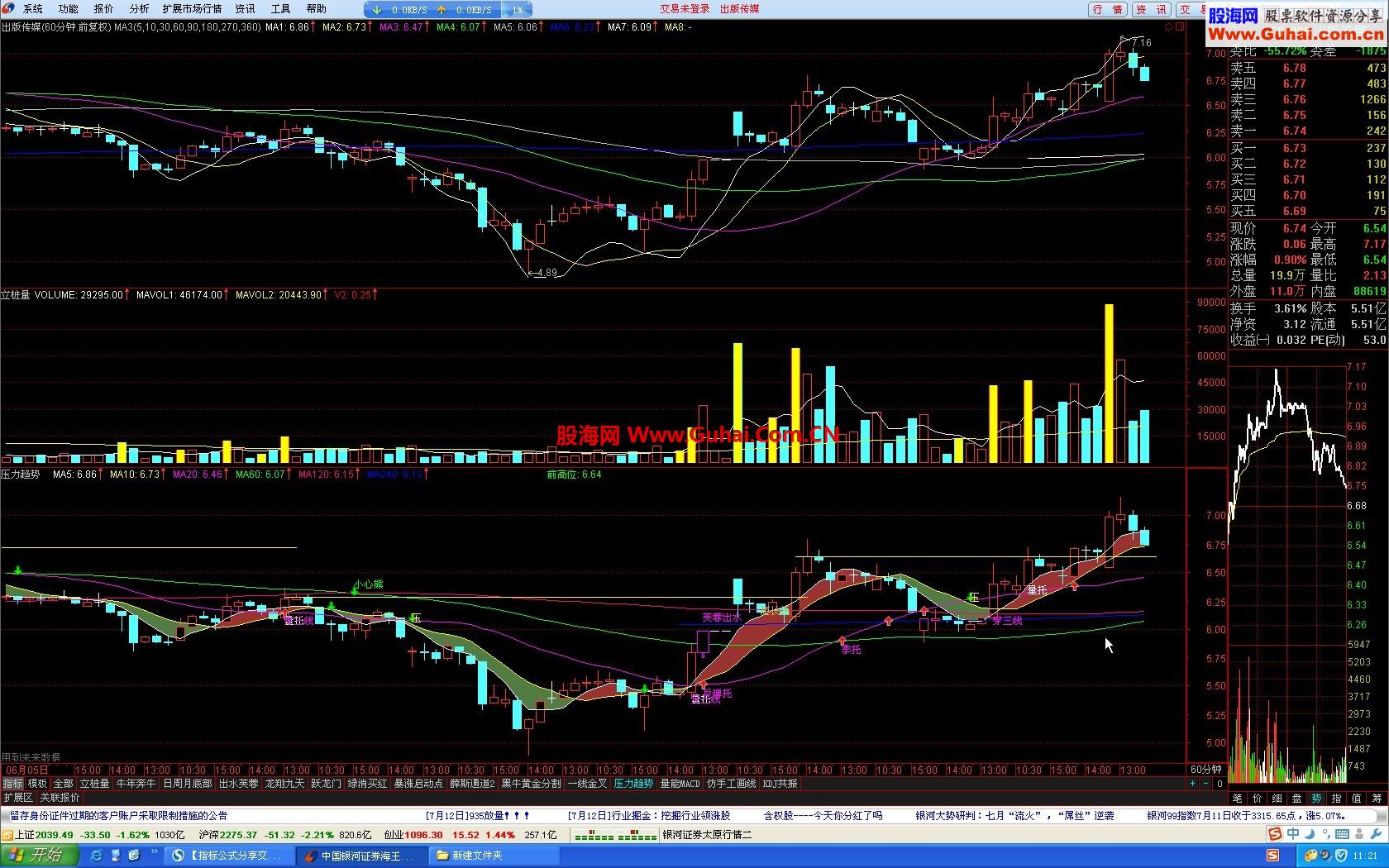Image resolution: width=1389 pixels, height=868 pixels.
Task: Click the Windows 开始 Start button
Action: point(40,856)
